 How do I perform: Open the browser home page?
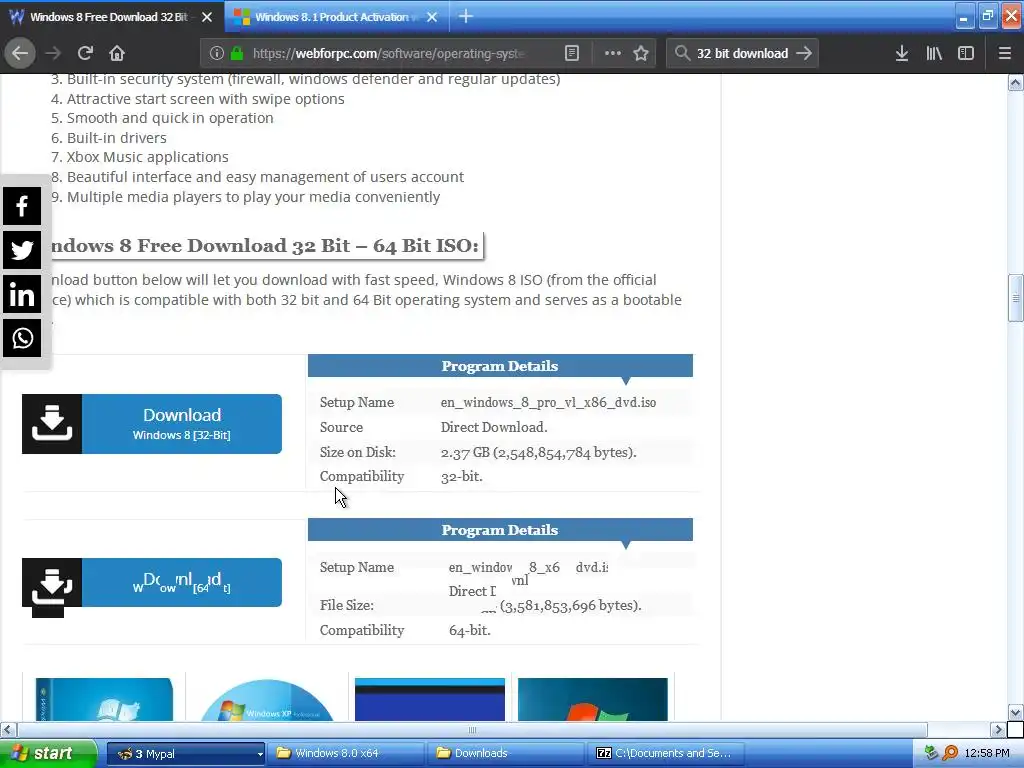click(x=117, y=53)
